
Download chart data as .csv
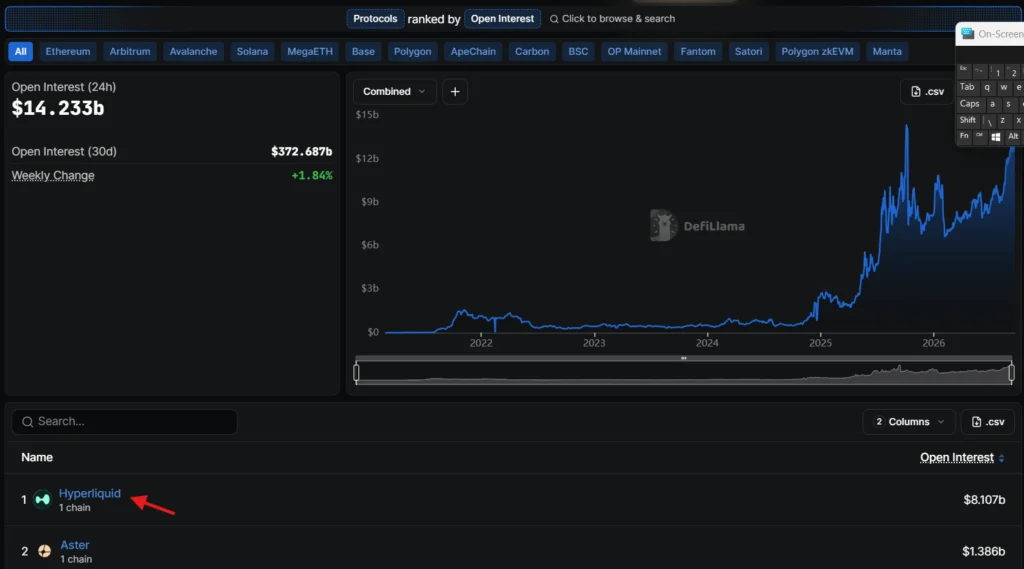coord(927,91)
